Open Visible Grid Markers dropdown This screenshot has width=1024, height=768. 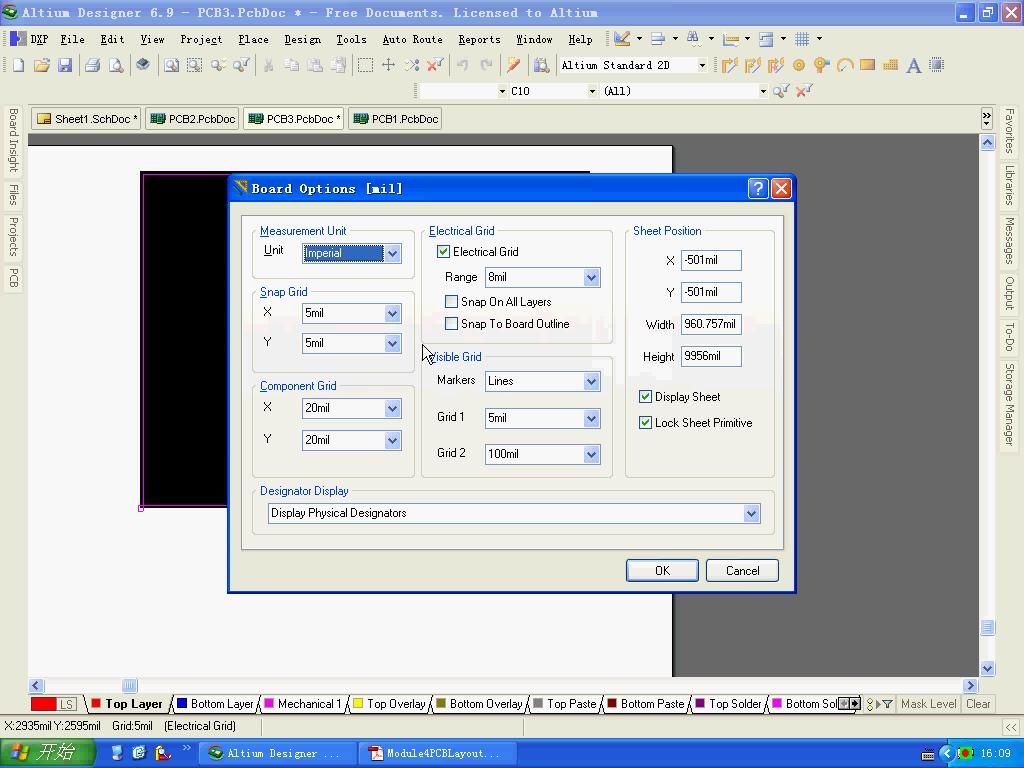point(591,381)
